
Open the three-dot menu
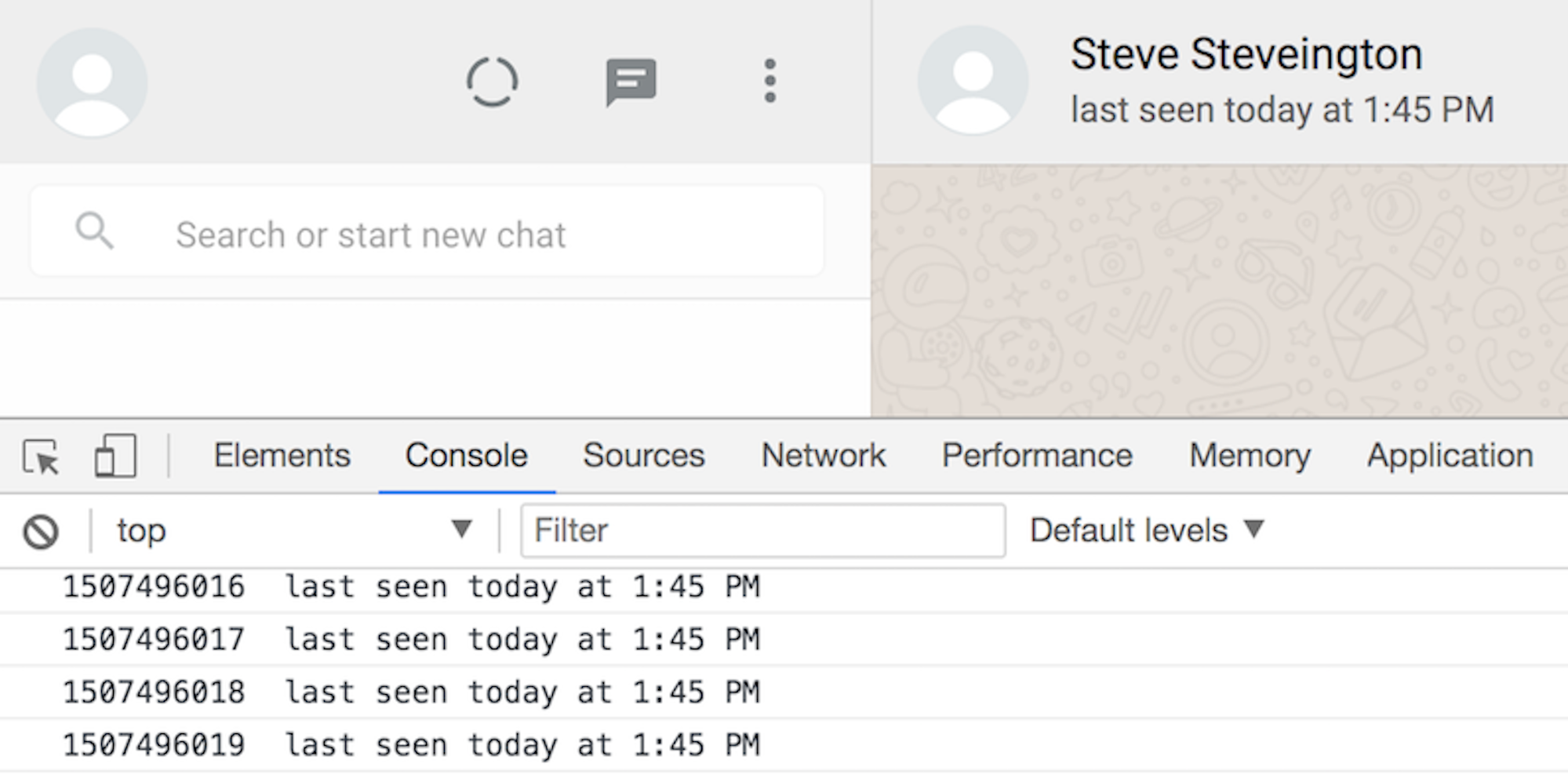(769, 81)
